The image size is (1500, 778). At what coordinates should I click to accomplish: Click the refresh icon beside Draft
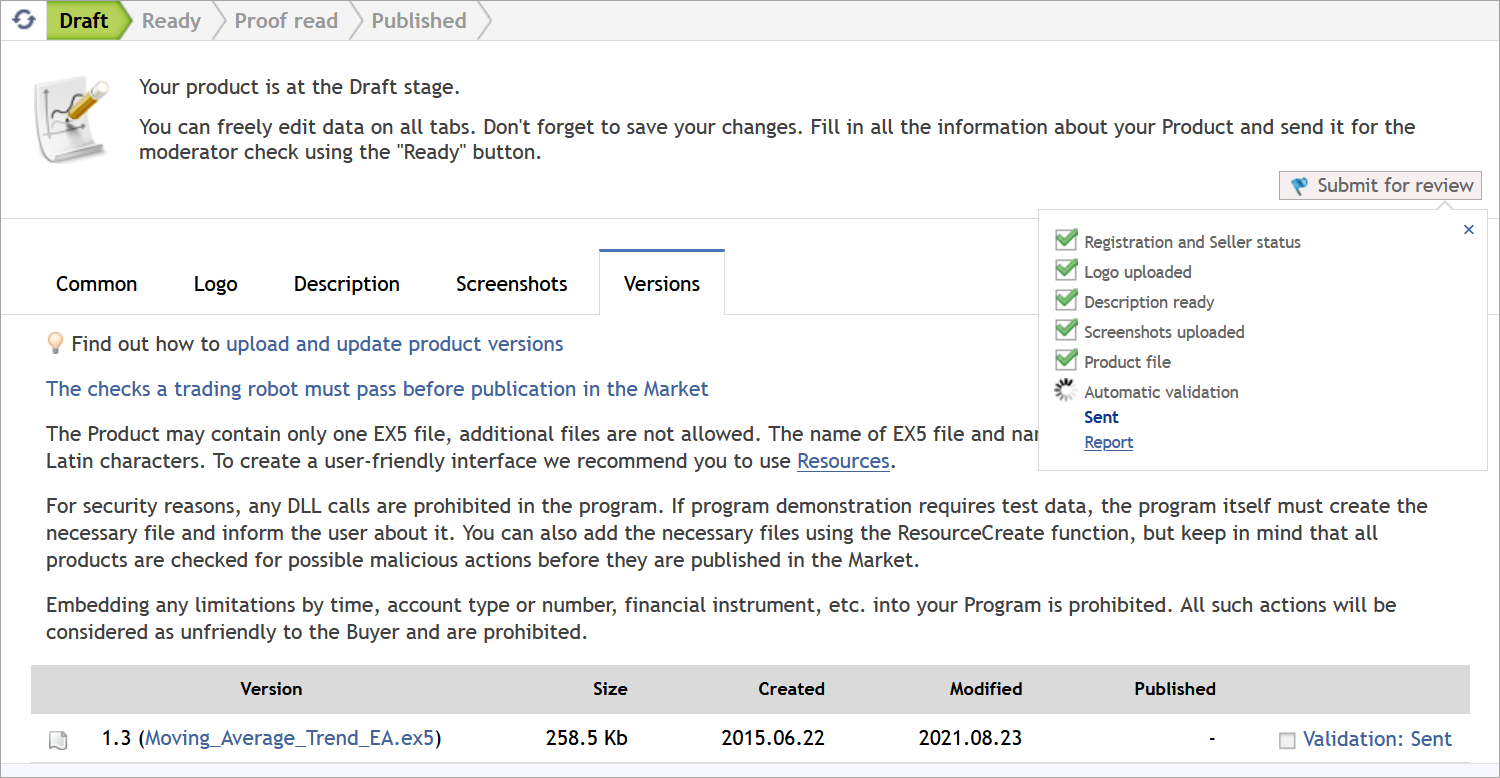(24, 20)
